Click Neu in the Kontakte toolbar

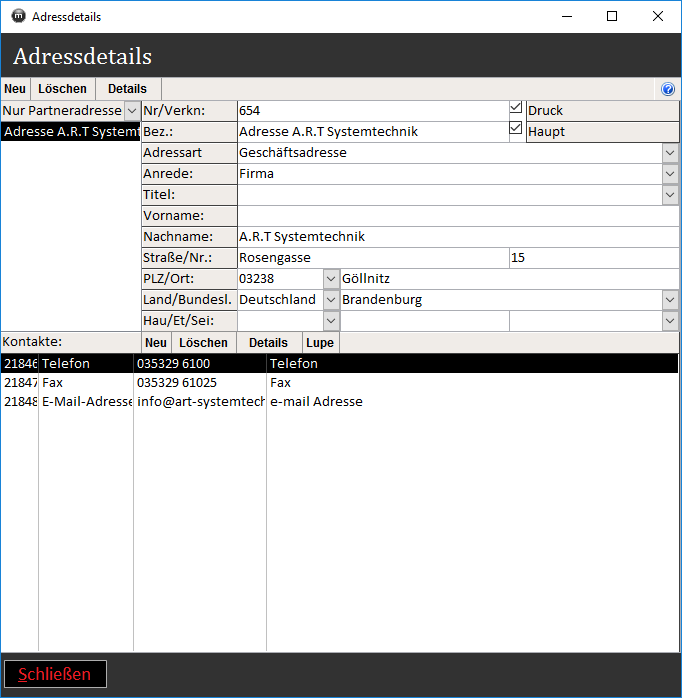156,343
